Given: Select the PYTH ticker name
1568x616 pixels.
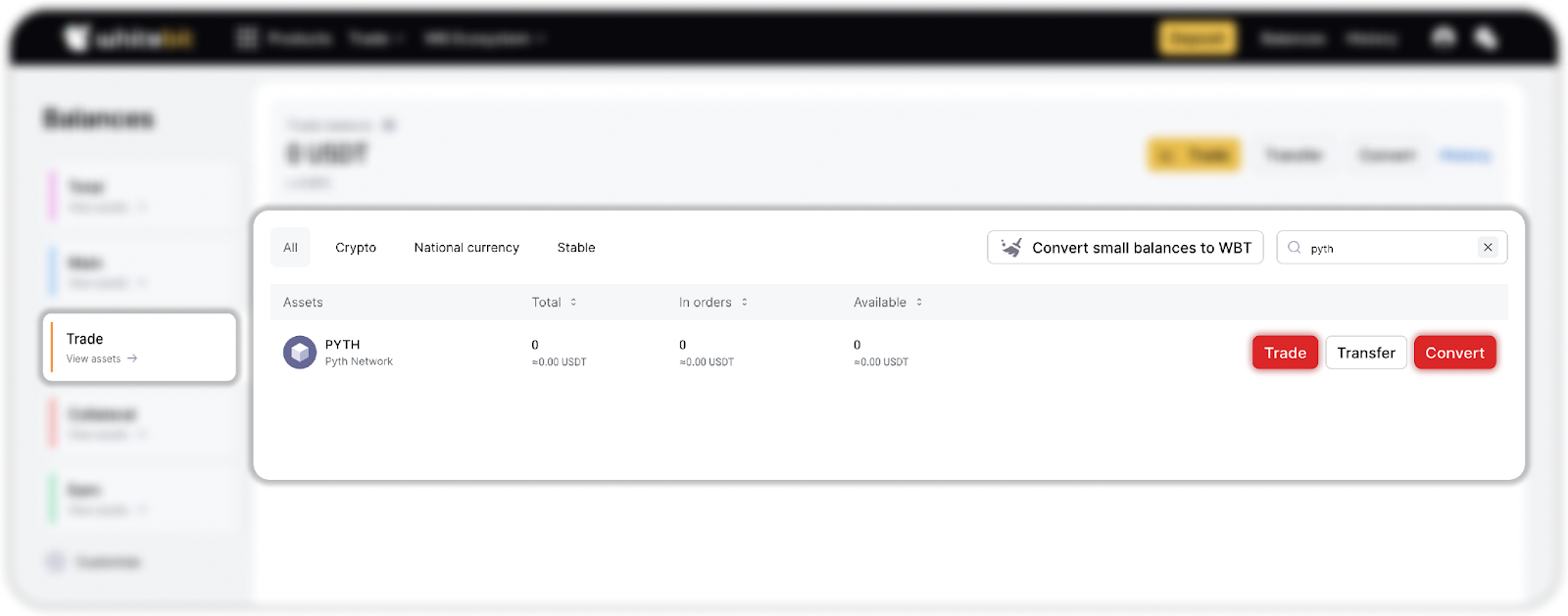Looking at the screenshot, I should [x=343, y=345].
